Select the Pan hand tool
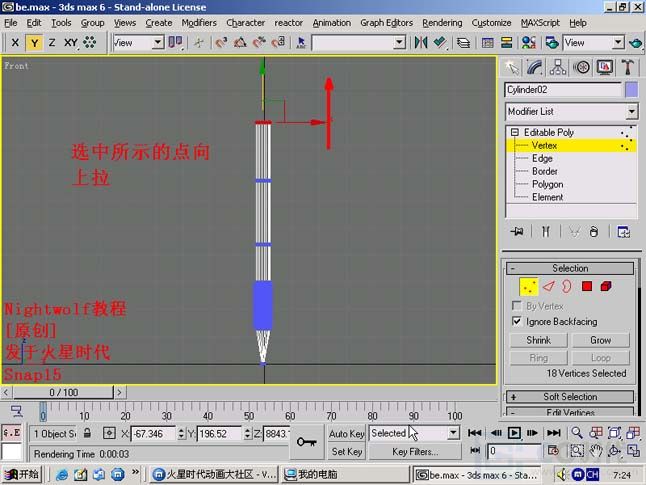646x485 pixels. [596, 451]
